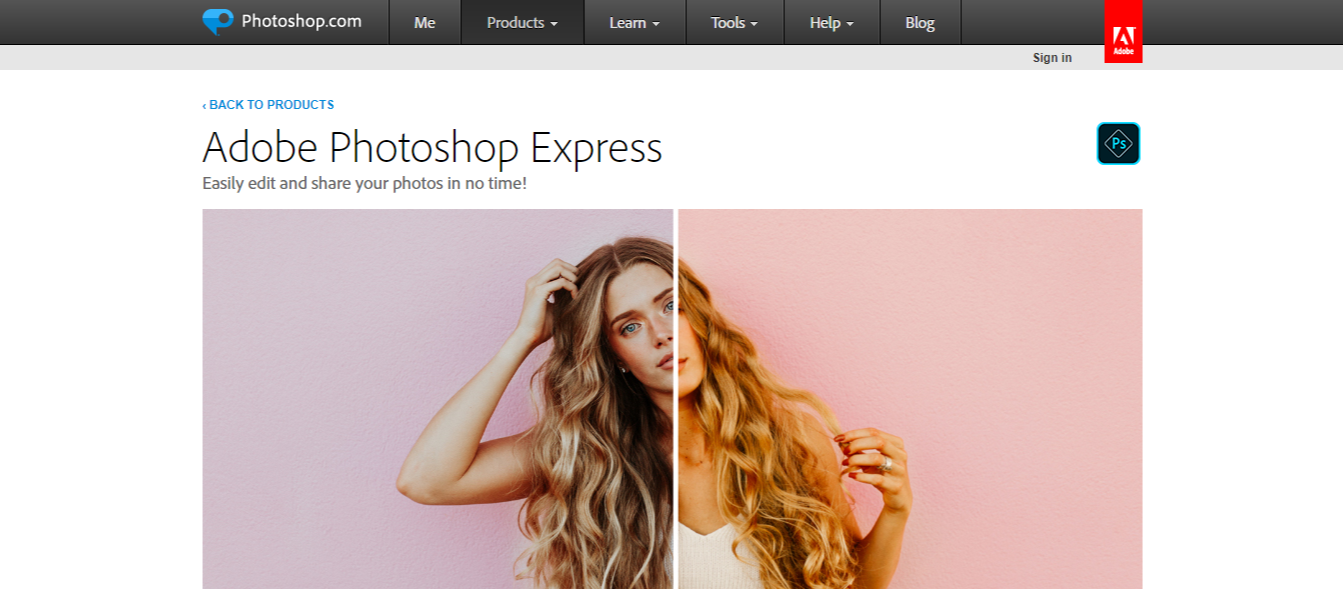The image size is (1343, 598).
Task: Click the Adobe Photoshop Express page heading
Action: point(432,147)
